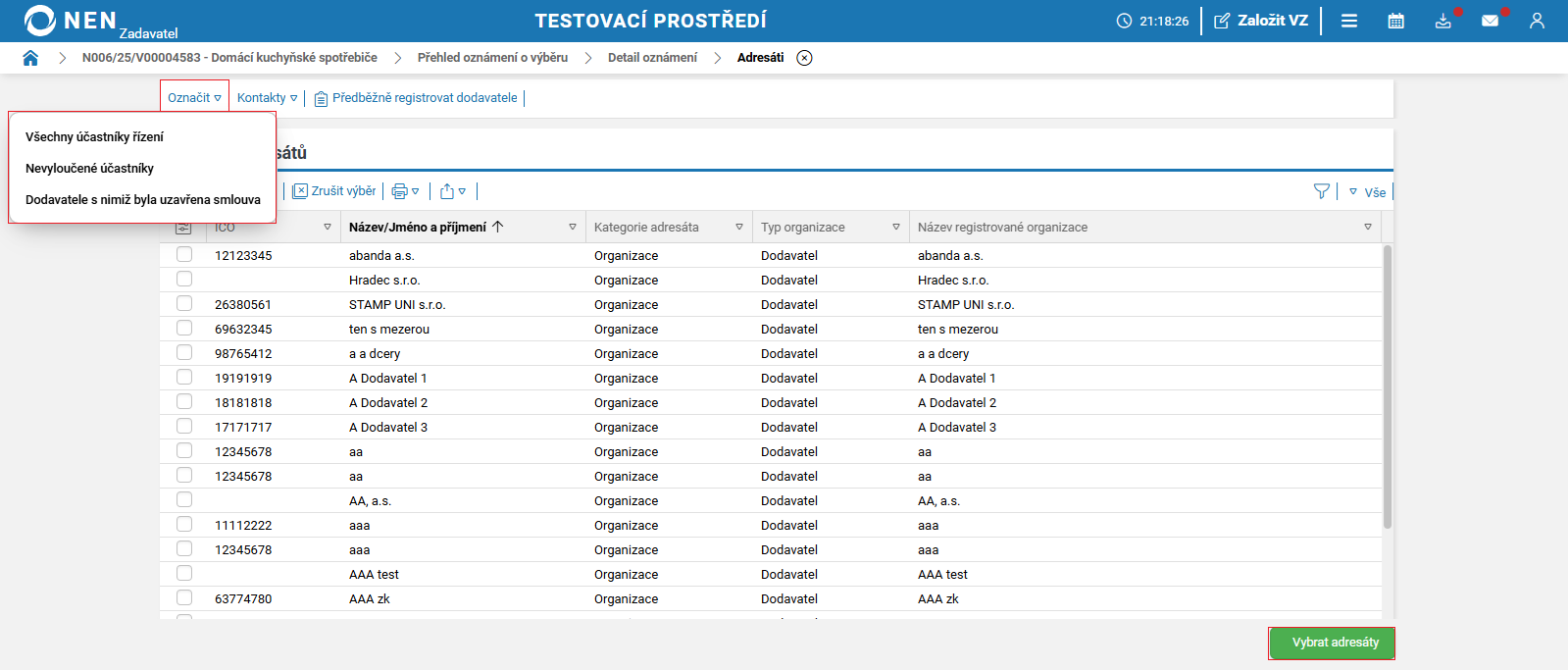Open the user profile icon
Image resolution: width=1568 pixels, height=670 pixels.
[x=1537, y=21]
